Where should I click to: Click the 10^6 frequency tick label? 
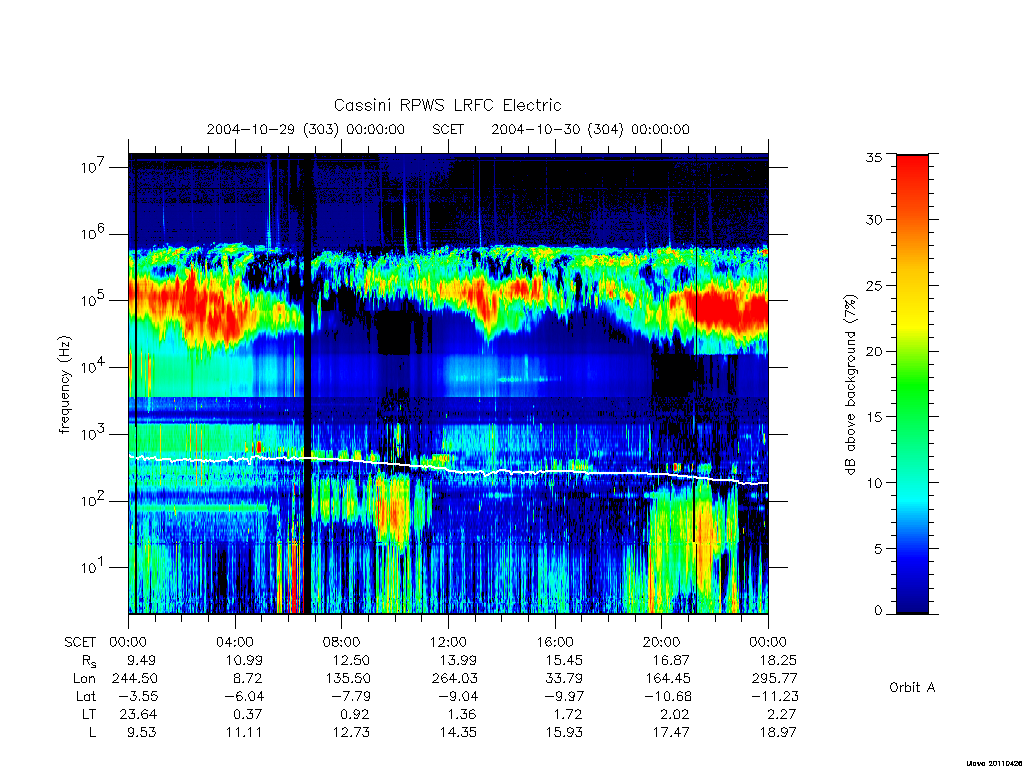pyautogui.click(x=94, y=232)
